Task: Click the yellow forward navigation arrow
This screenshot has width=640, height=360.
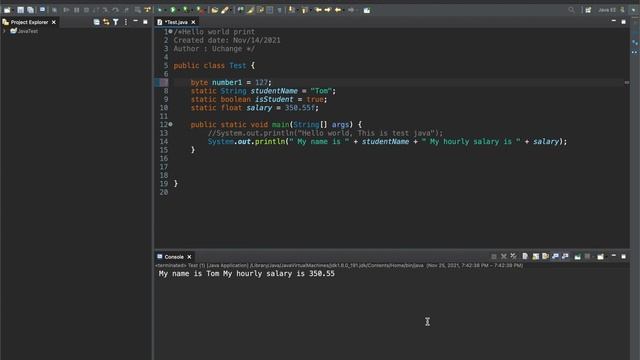Action: (328, 10)
